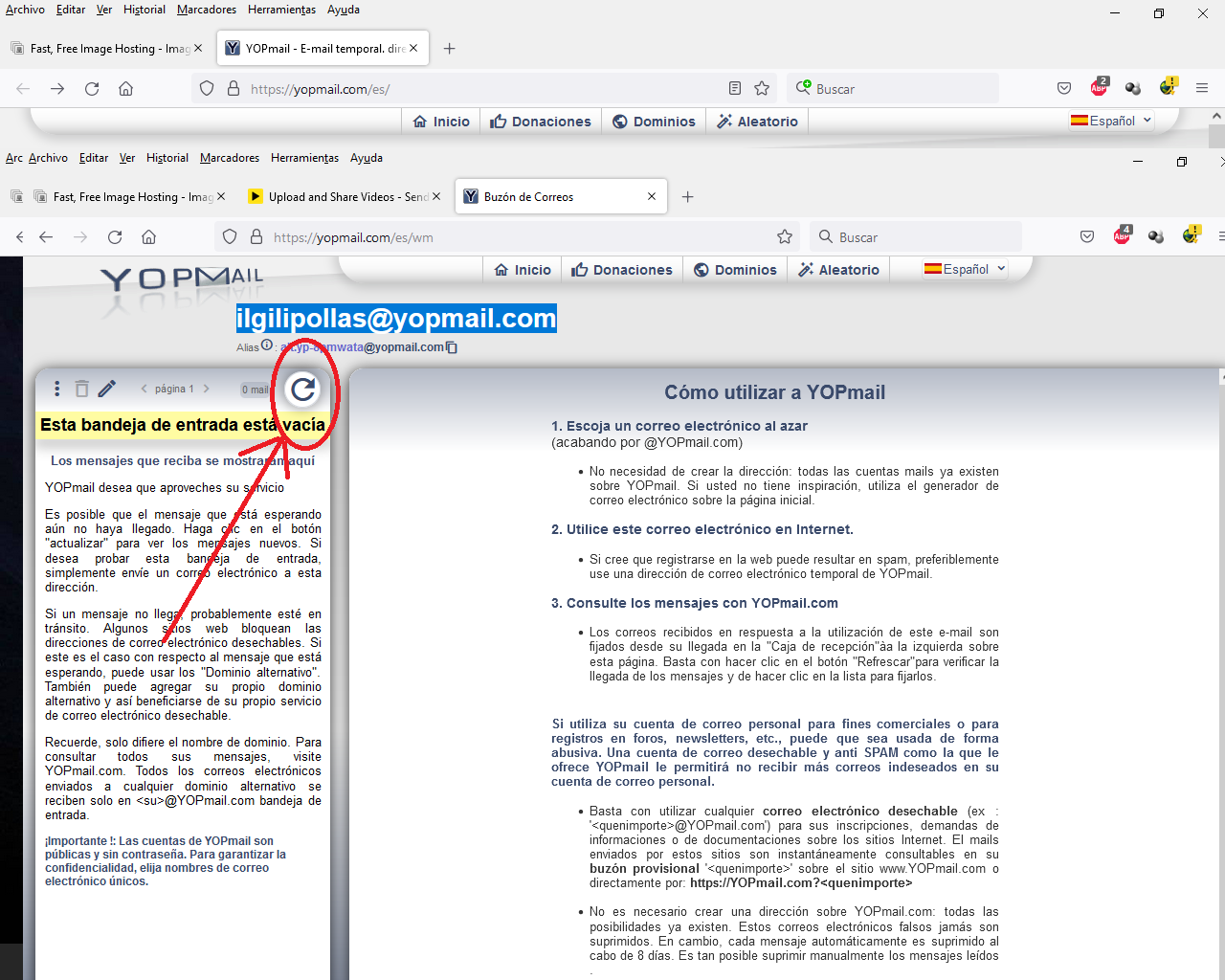Click the info icon beside Alias label
Image resolution: width=1225 pixels, height=980 pixels.
click(x=267, y=345)
